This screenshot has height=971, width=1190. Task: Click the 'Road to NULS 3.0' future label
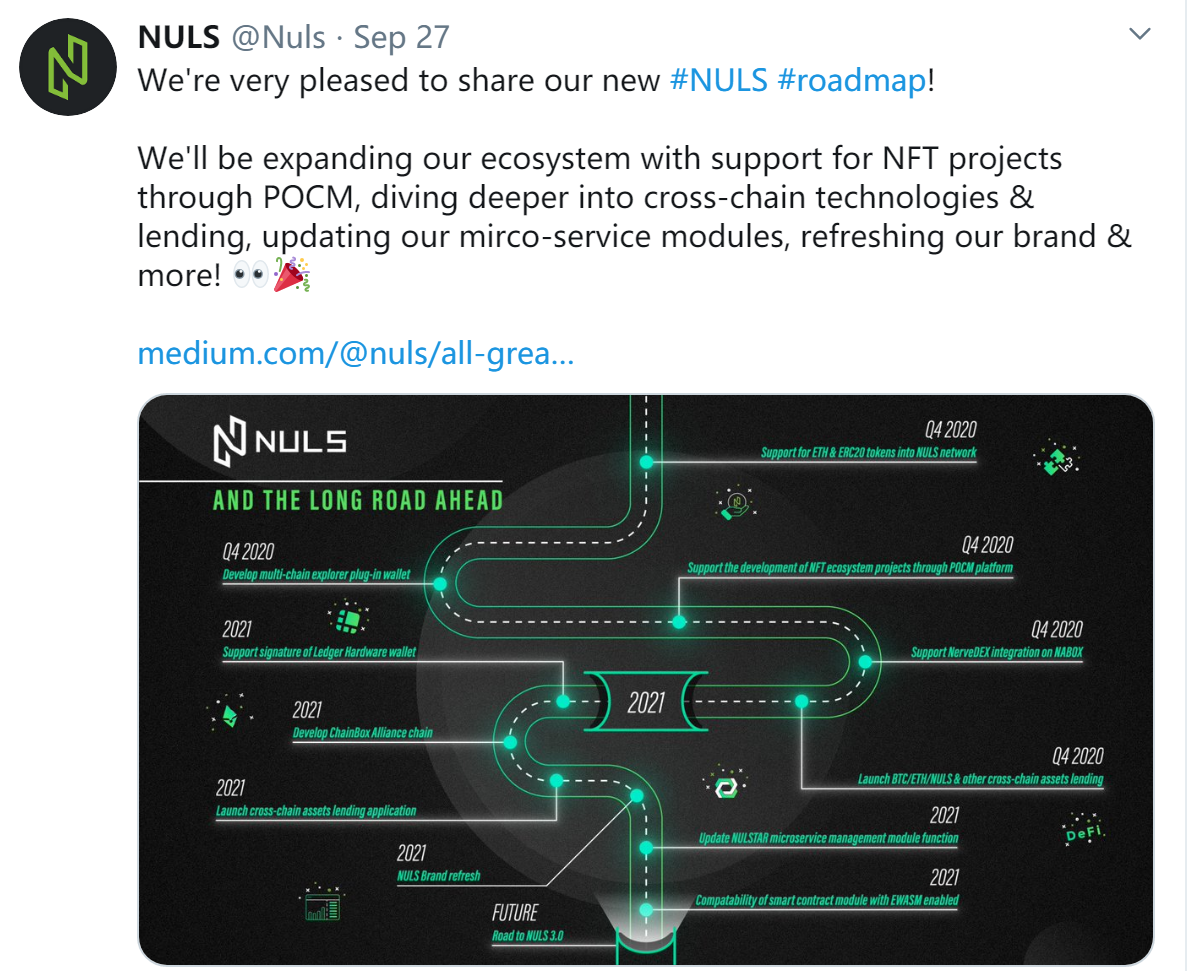[527, 935]
